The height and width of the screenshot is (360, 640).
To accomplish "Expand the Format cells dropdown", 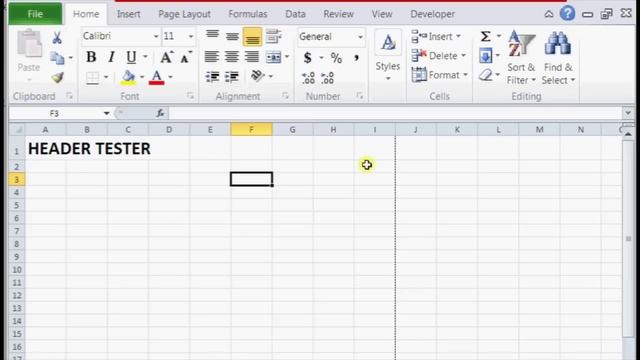I will coord(465,75).
